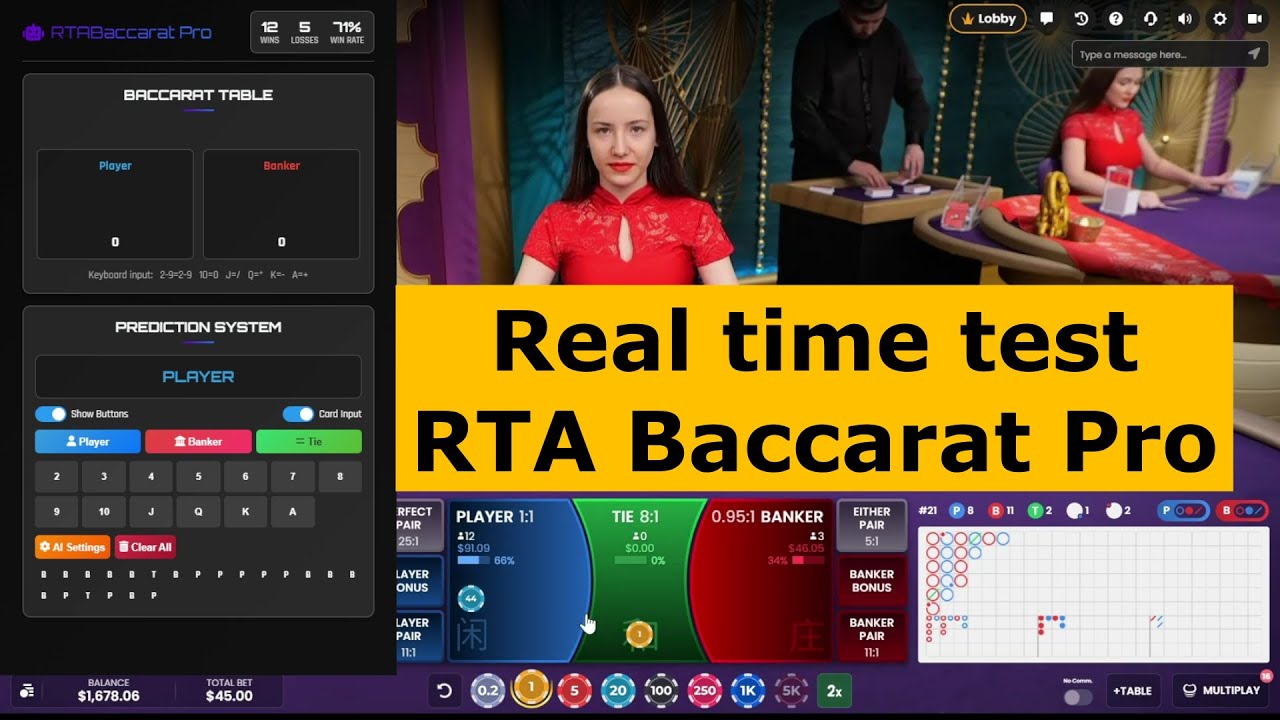Select the 250 chip
The image size is (1280, 720).
click(x=705, y=690)
